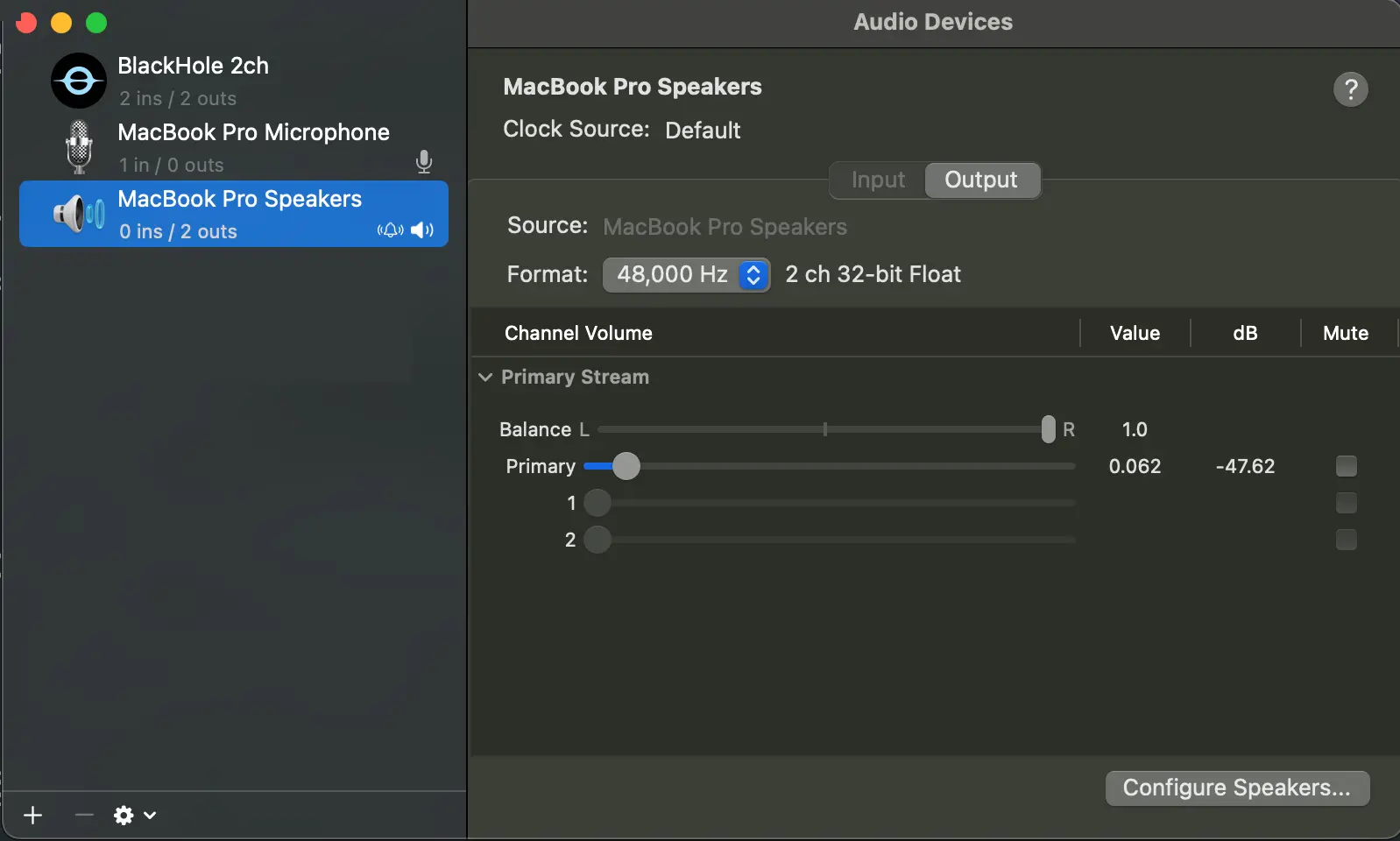Toggle mute checkbox for channel 1
The image size is (1400, 841).
1346,503
